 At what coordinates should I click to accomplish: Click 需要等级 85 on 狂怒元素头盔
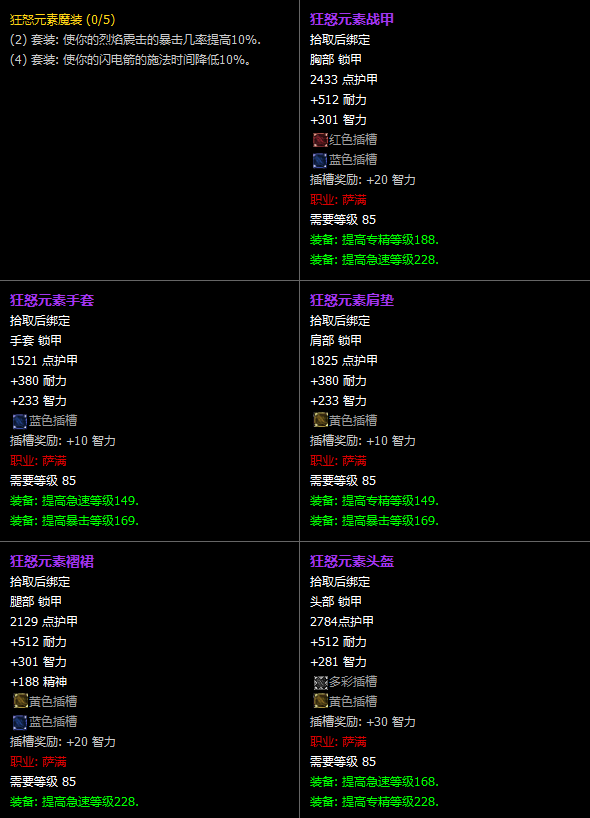(343, 762)
